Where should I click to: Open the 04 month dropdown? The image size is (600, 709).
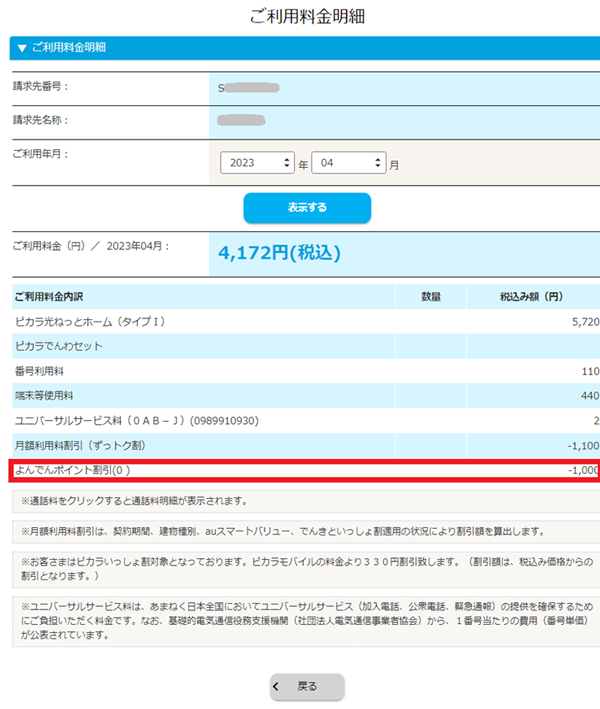pyautogui.click(x=348, y=163)
